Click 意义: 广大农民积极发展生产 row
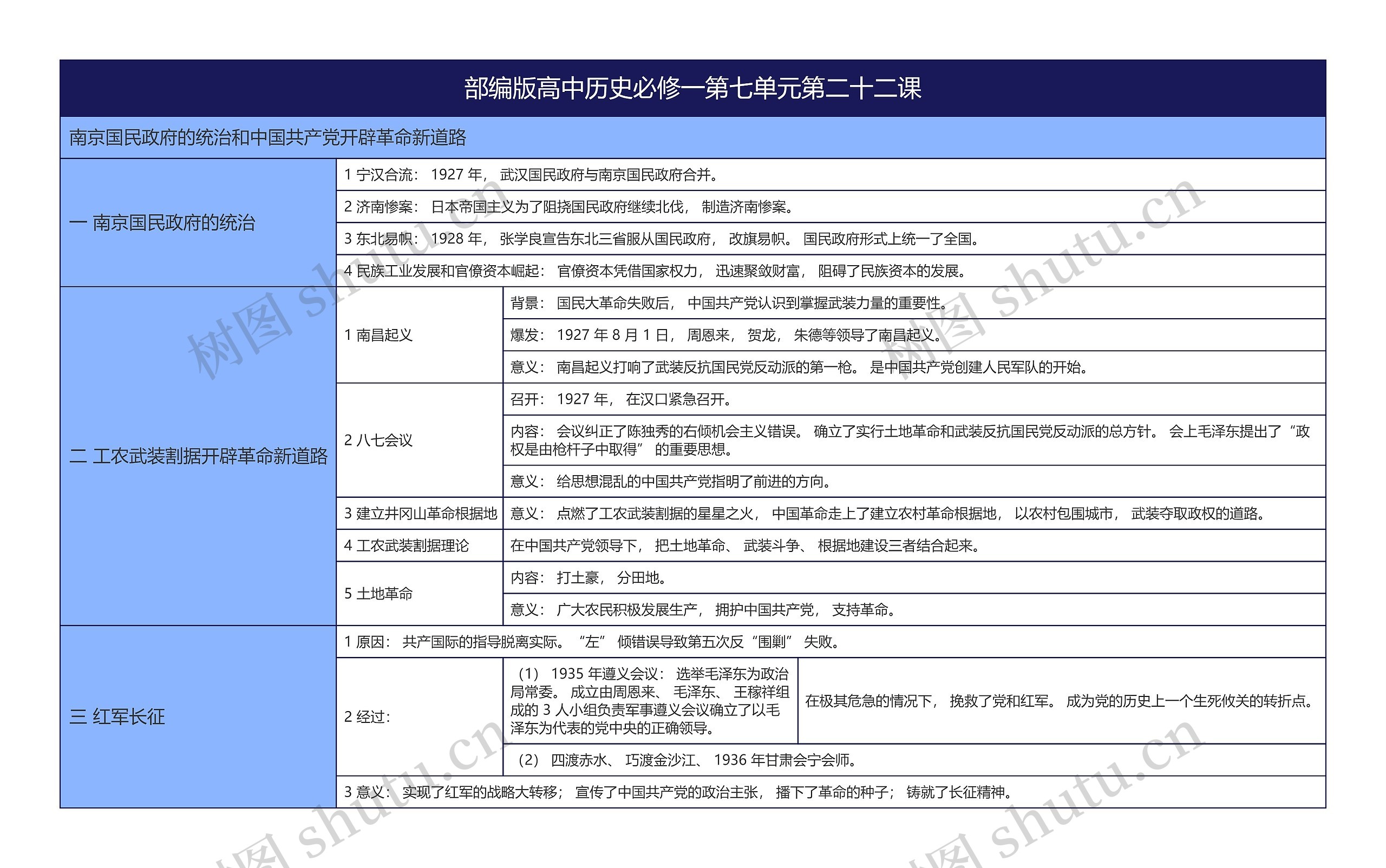 pyautogui.click(x=914, y=610)
